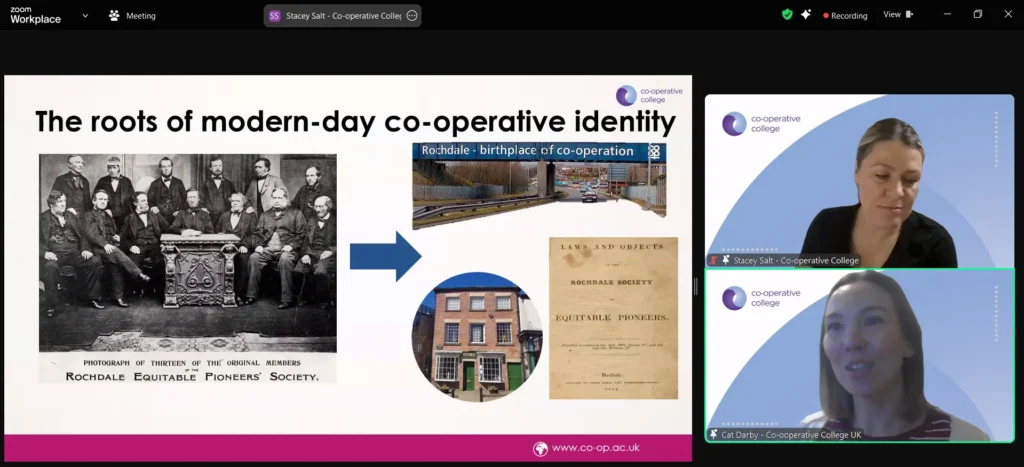1024x467 pixels.
Task: Toggle the pin icon on Stacey Salt's video
Action: [x=724, y=260]
